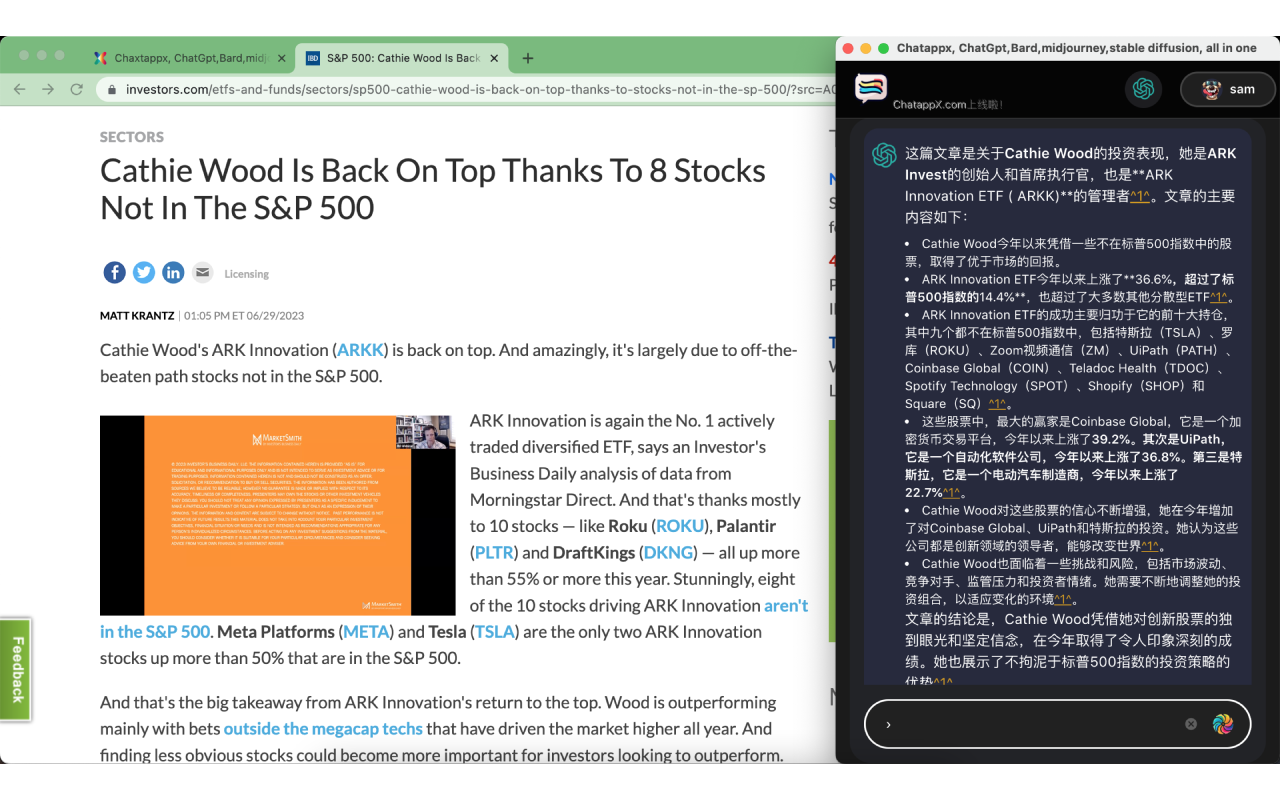Open the TSLA ticker link
The height and width of the screenshot is (800, 1280).
click(x=494, y=632)
